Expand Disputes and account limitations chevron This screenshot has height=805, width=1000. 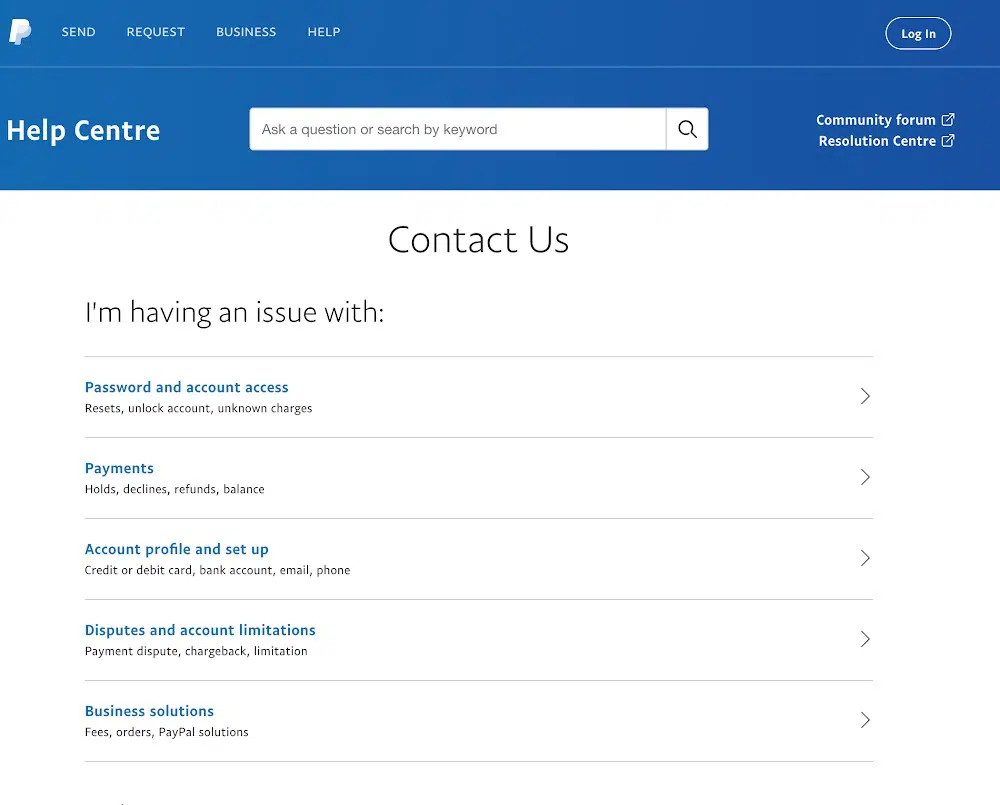tap(865, 640)
